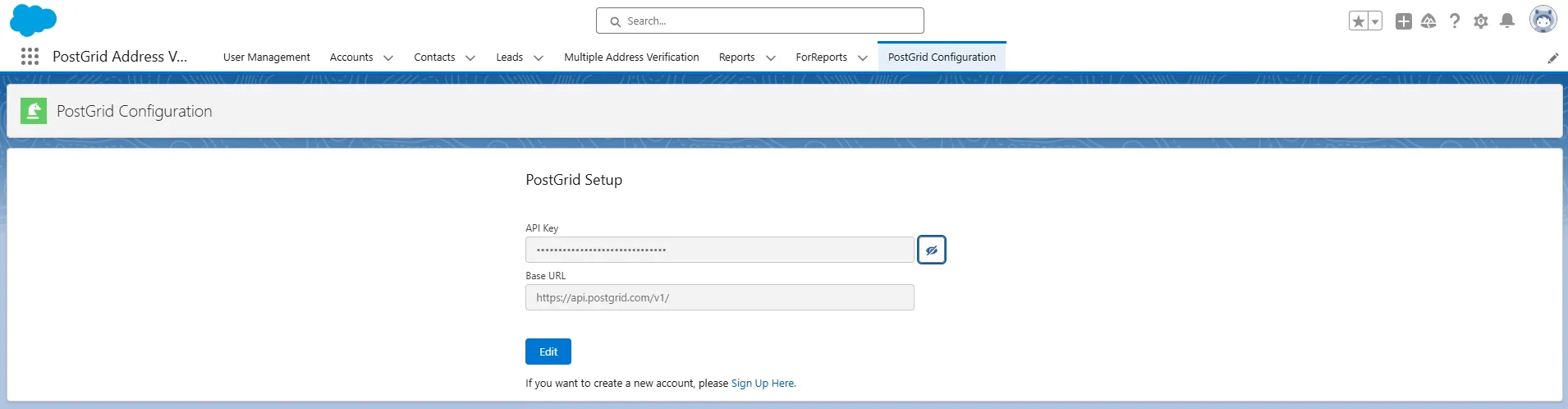
Task: Expand the Leads tab chevron menu
Action: 539,57
